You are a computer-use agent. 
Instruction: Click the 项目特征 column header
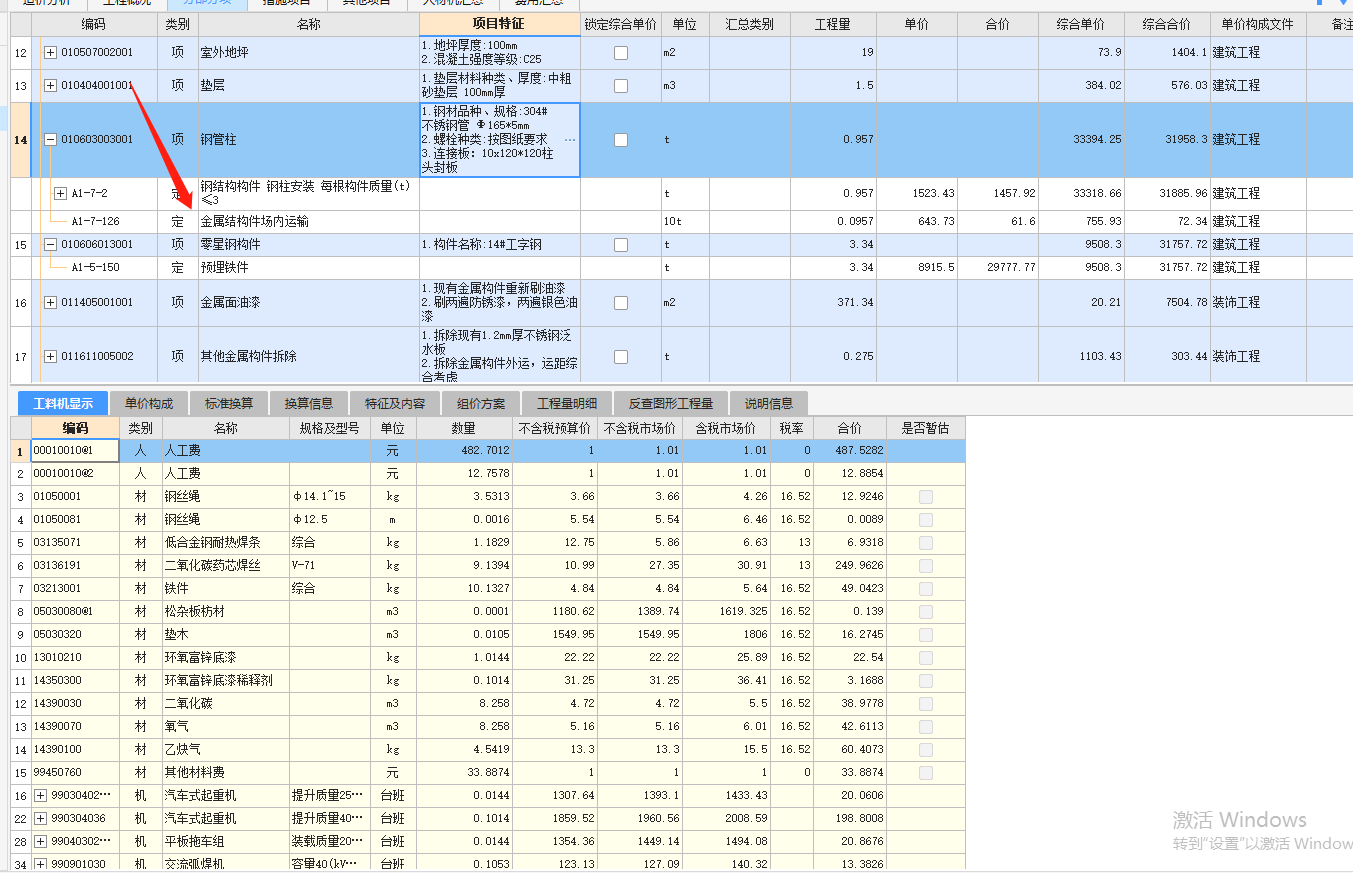coord(499,24)
